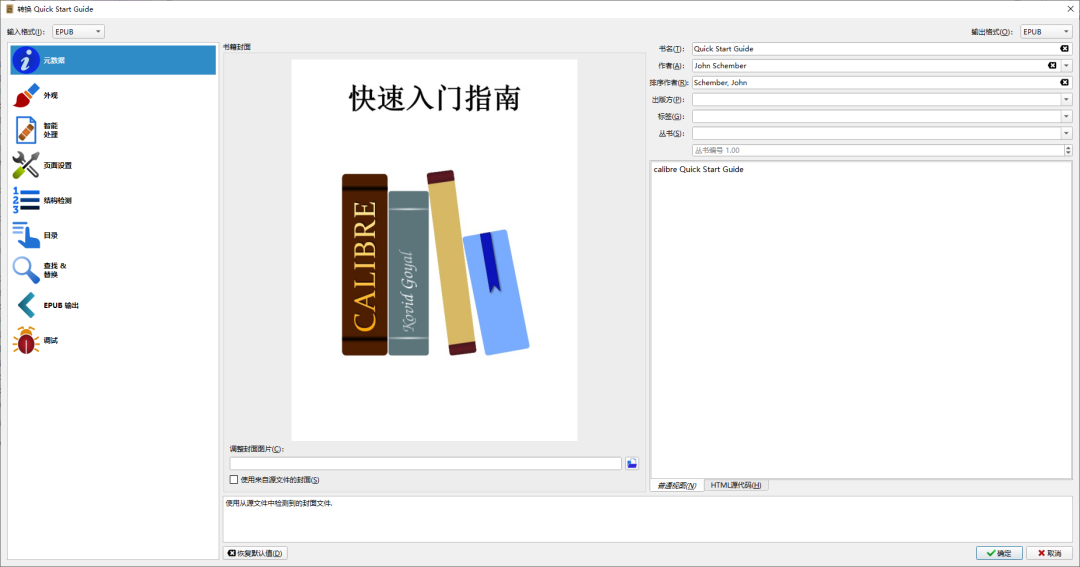Click the book cover preview image
This screenshot has width=1080, height=567.
pyautogui.click(x=434, y=250)
